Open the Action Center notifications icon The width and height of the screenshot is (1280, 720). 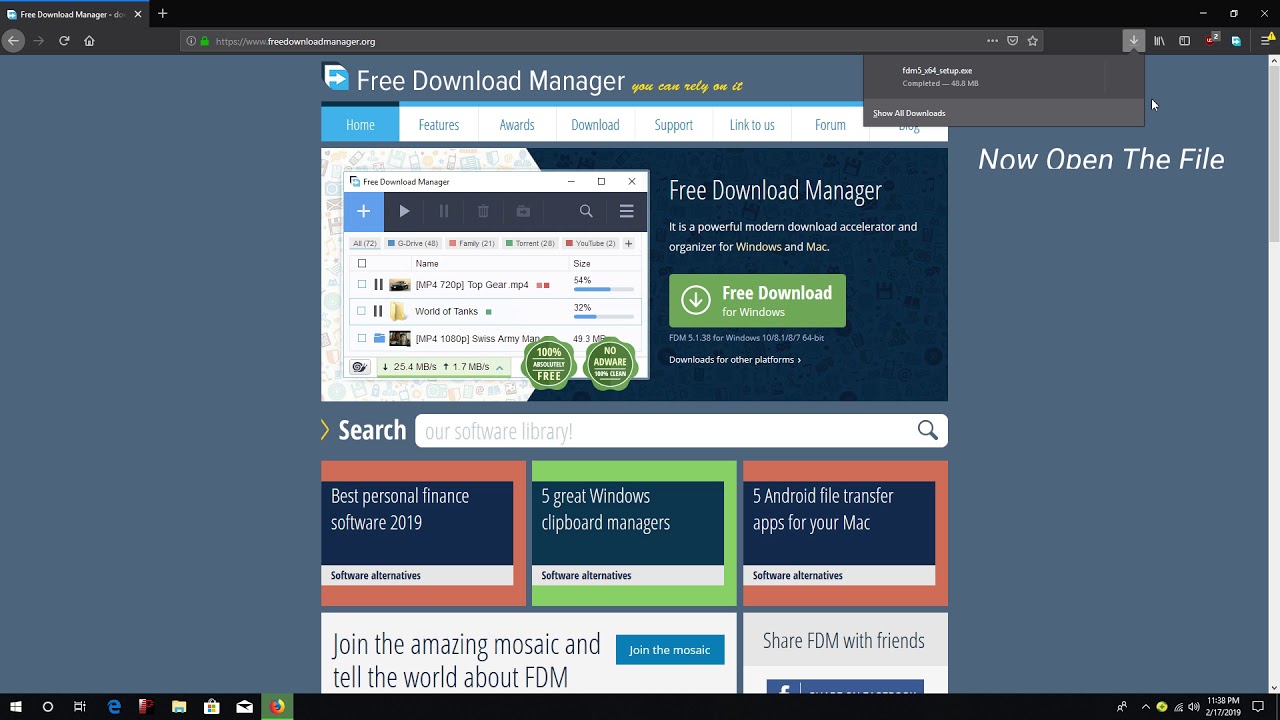[1258, 707]
